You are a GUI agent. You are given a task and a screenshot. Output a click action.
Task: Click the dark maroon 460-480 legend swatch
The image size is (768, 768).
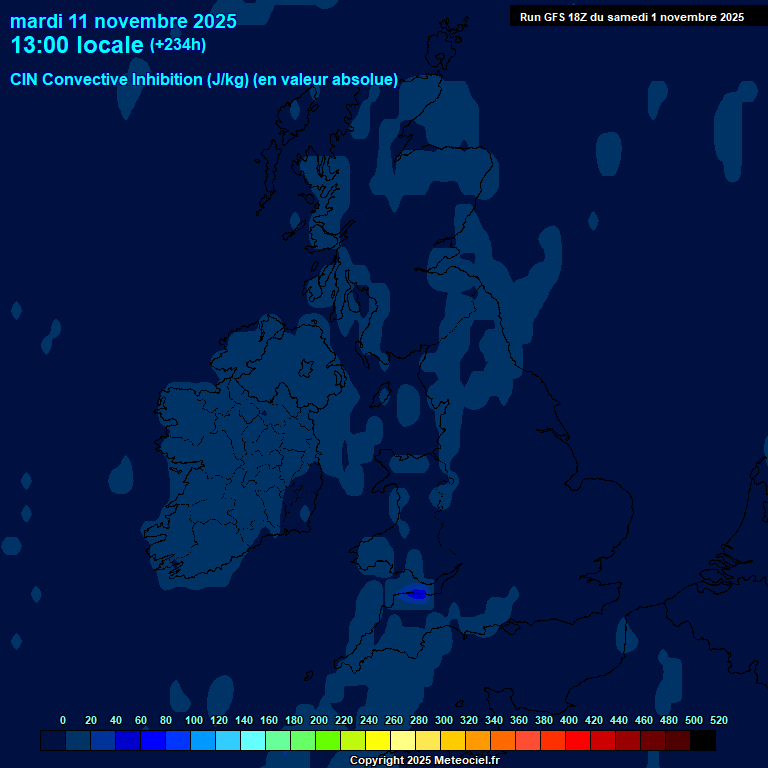pyautogui.click(x=652, y=740)
